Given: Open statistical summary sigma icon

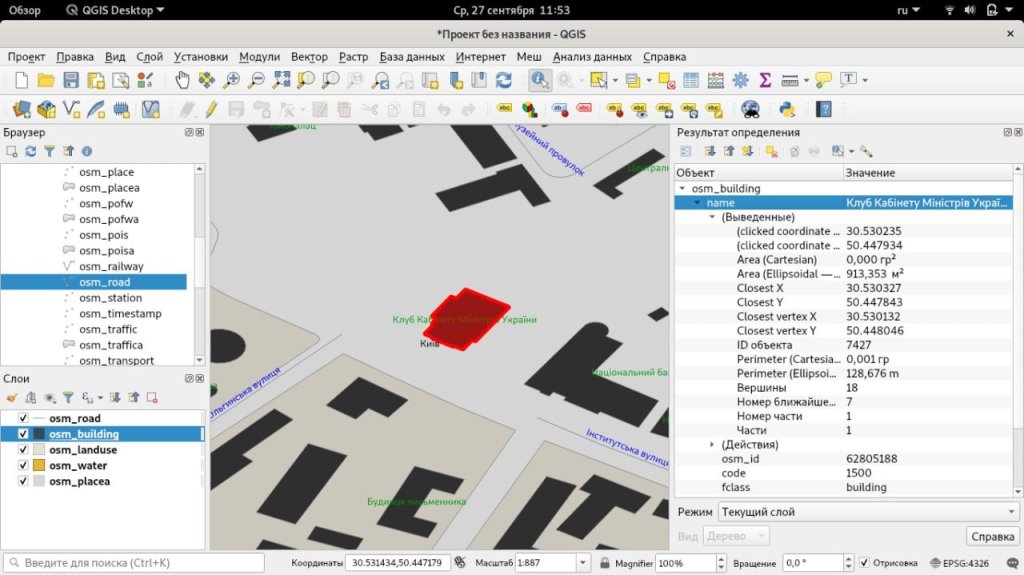Looking at the screenshot, I should (765, 80).
